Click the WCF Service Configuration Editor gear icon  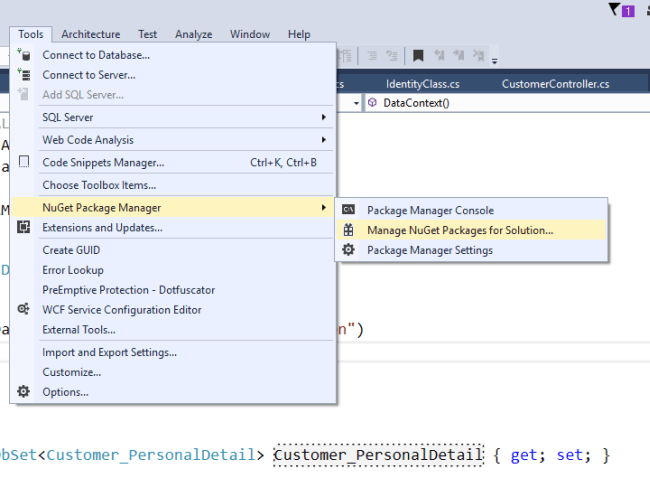pyautogui.click(x=24, y=310)
